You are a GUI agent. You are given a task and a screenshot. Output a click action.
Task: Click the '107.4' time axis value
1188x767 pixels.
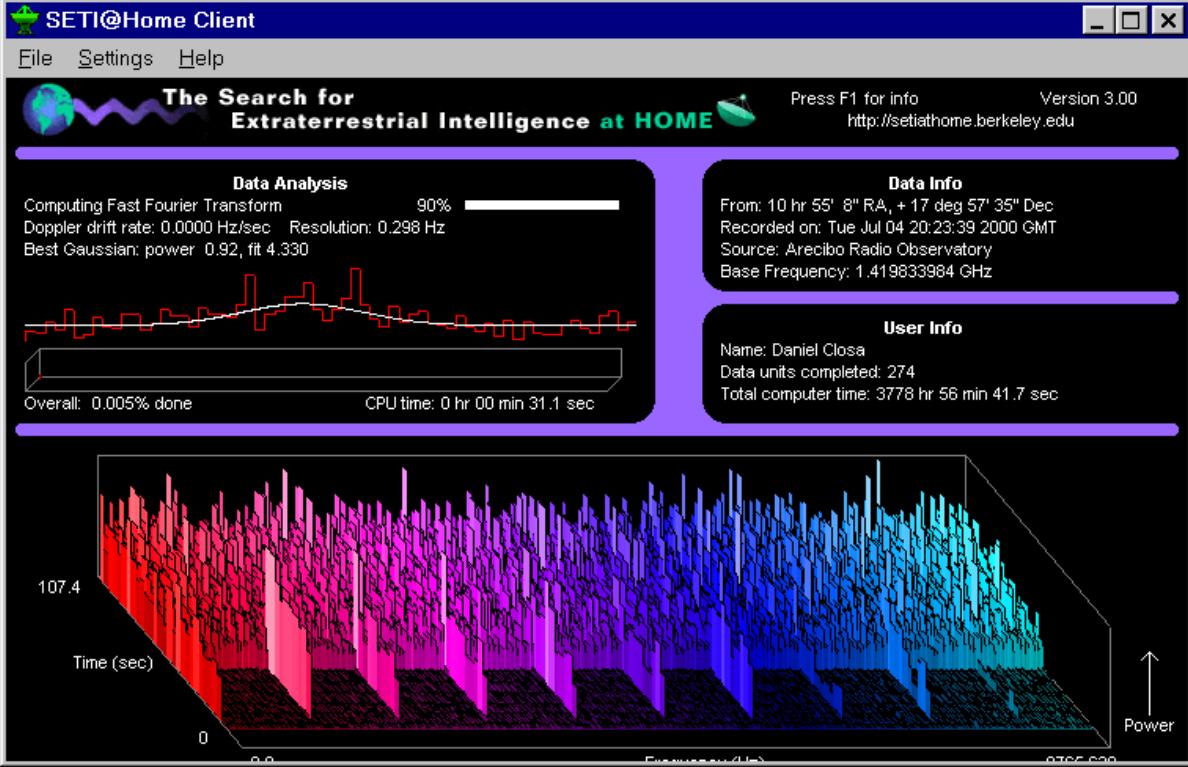click(58, 587)
